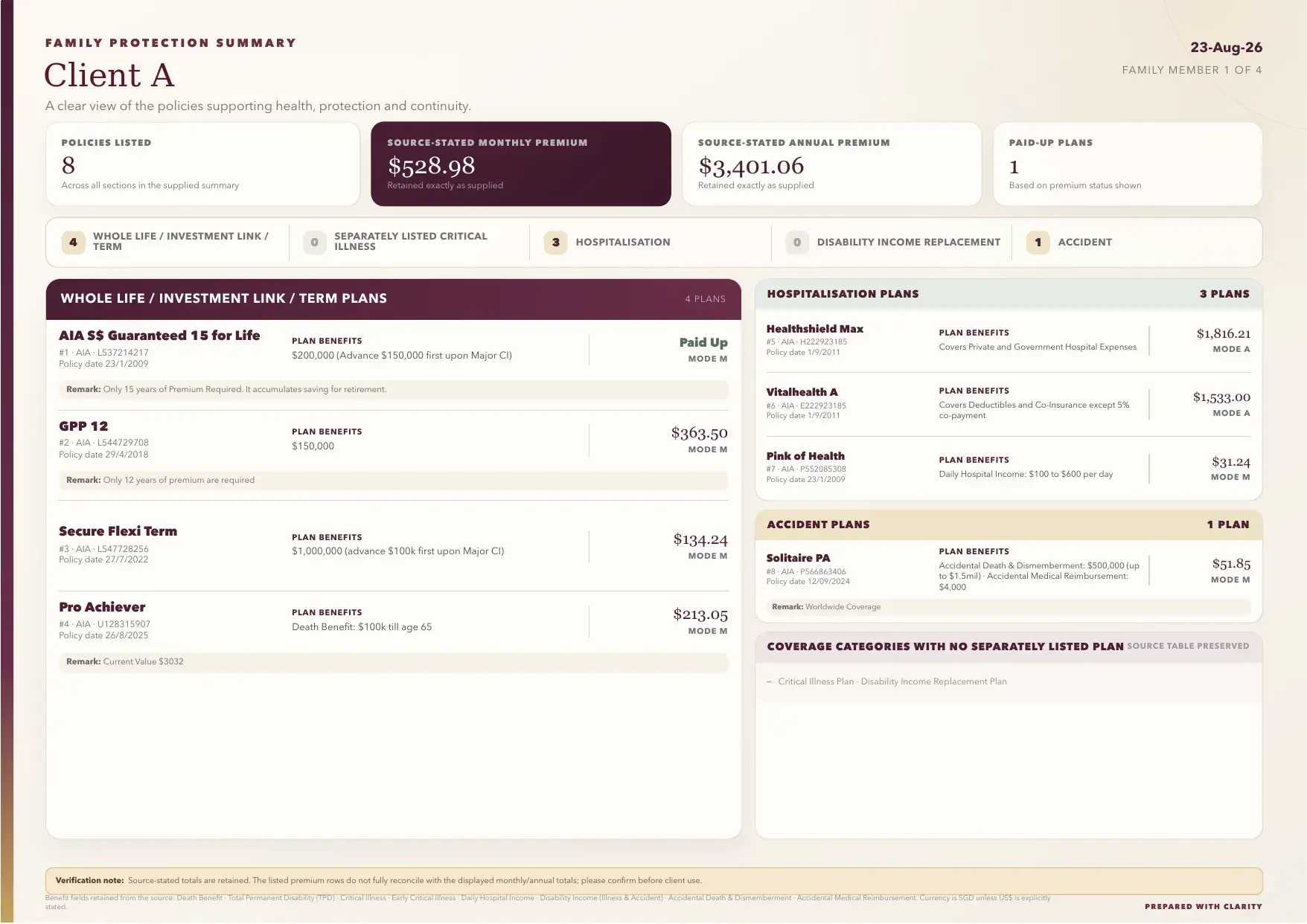This screenshot has width=1307, height=924.
Task: Click the GPP 12 premium $363.50
Action: [699, 433]
